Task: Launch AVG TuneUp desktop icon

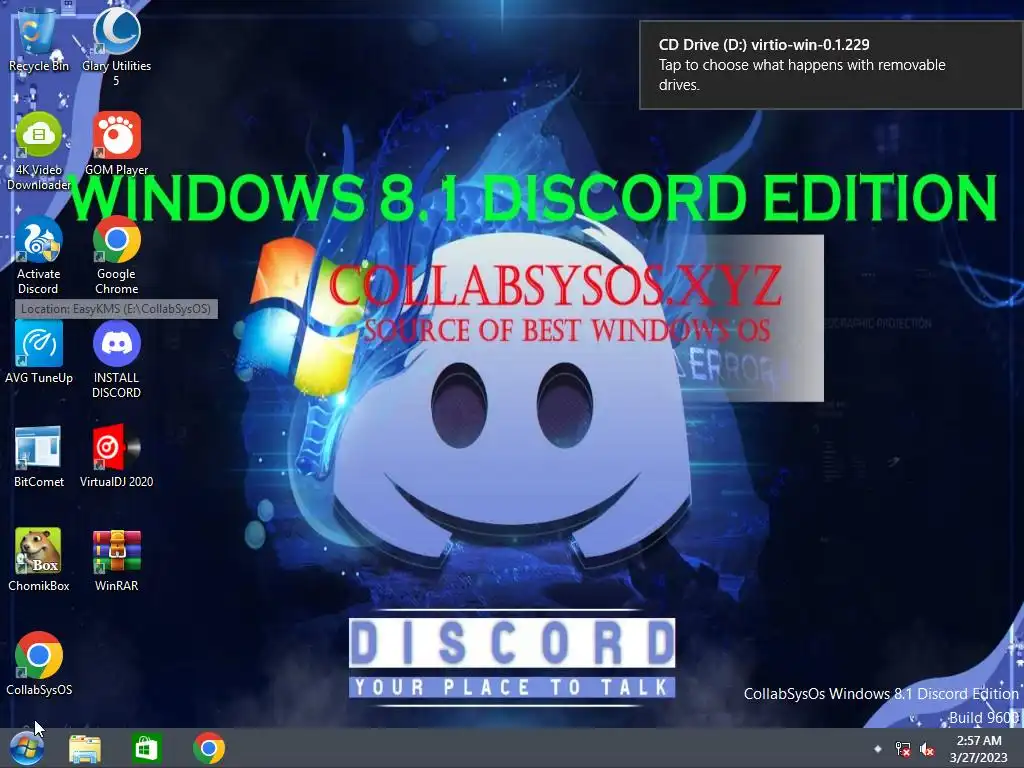Action: click(x=39, y=351)
